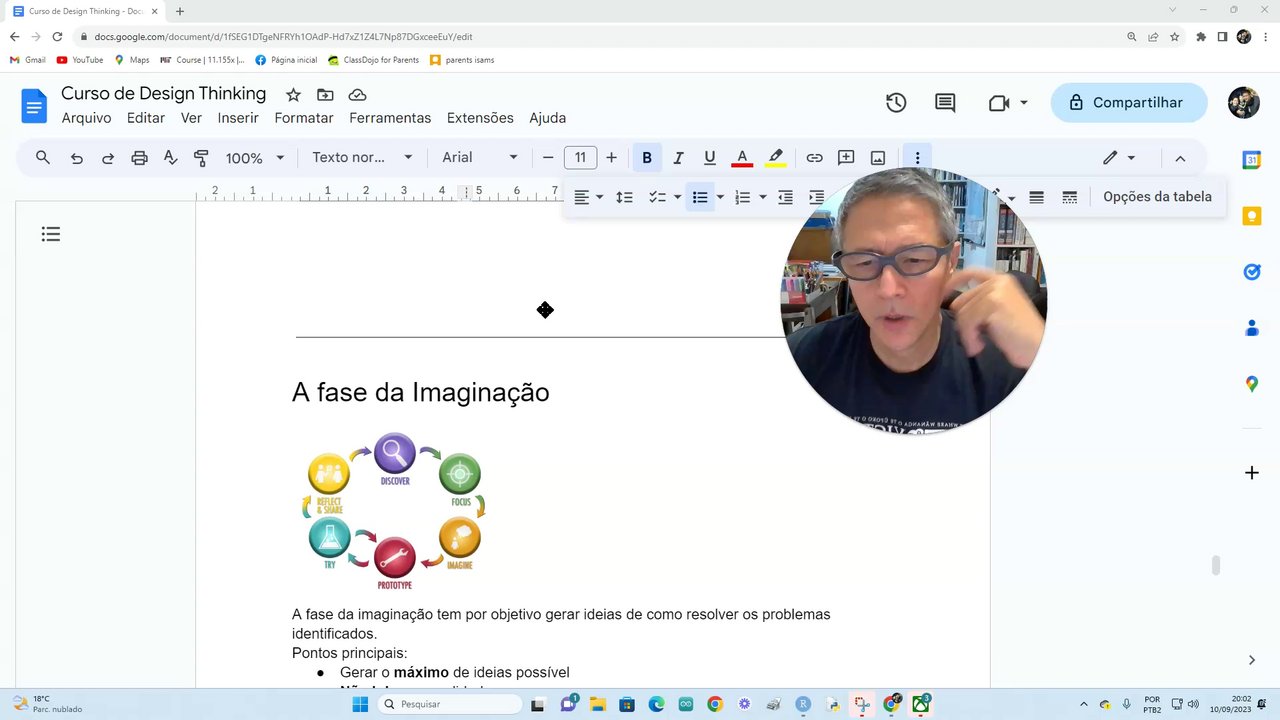Open the Extensões menu
1280x720 pixels.
480,118
